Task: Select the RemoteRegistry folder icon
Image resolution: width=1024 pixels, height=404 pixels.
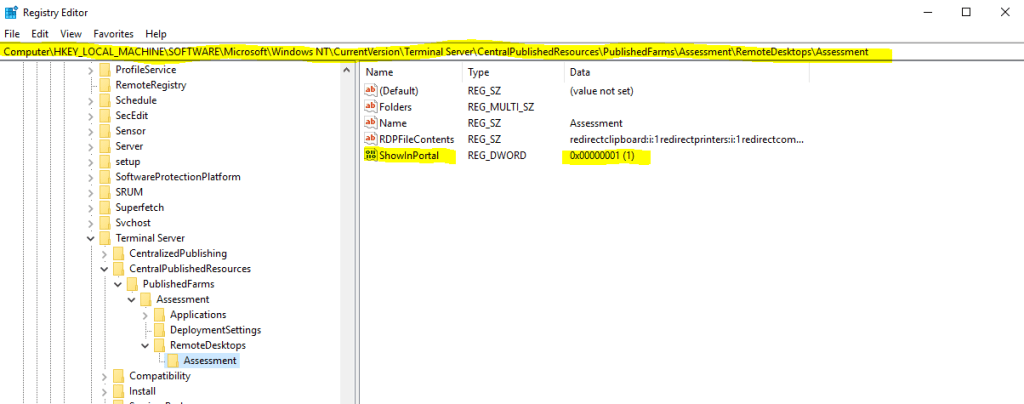Action: click(x=104, y=85)
